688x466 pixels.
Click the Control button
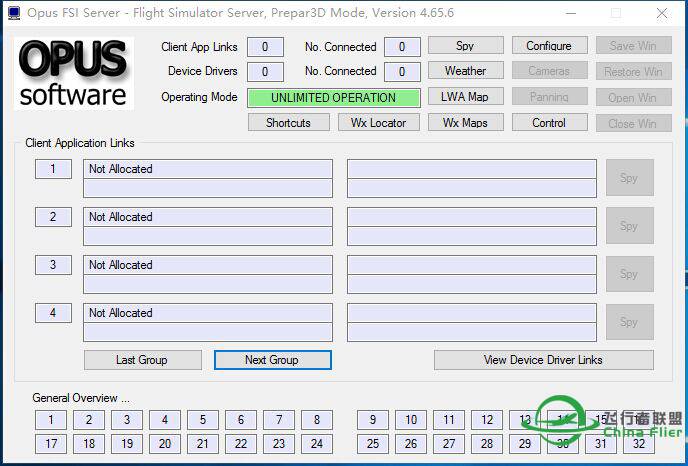tap(549, 123)
